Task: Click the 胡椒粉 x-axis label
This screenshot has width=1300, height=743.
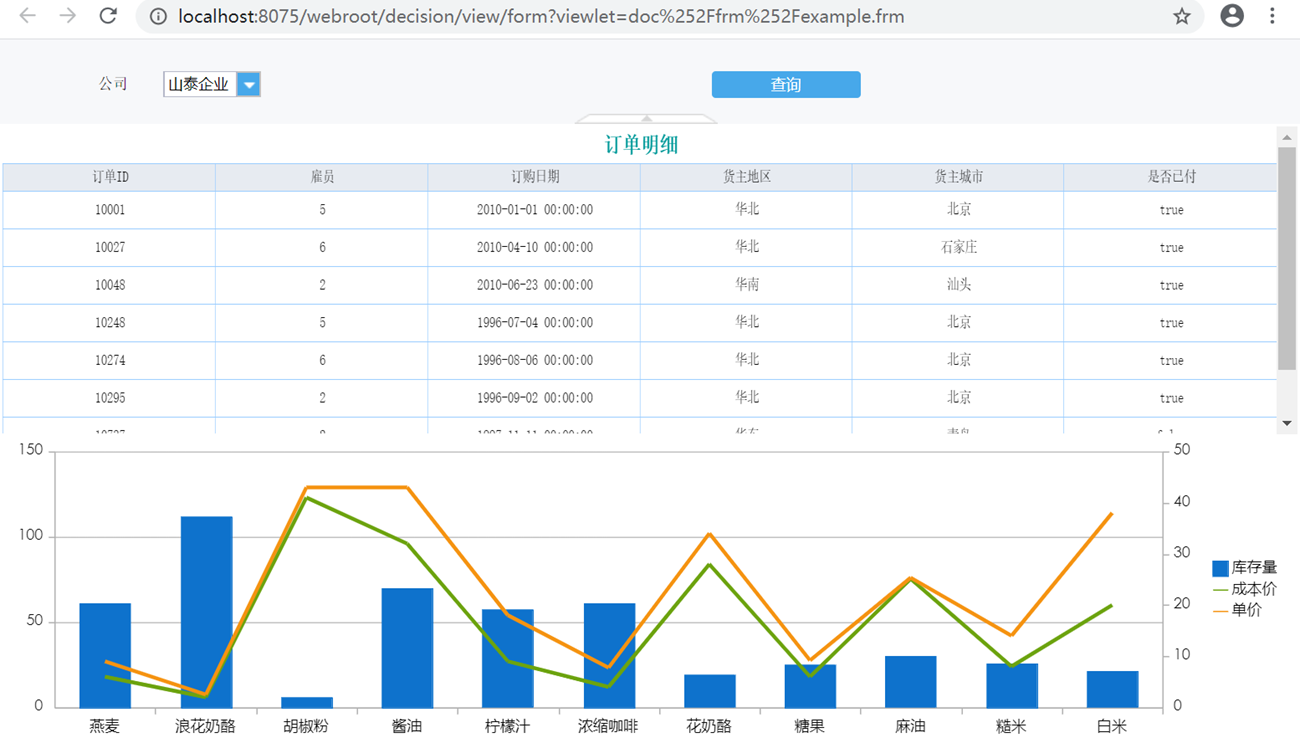Action: 306,726
